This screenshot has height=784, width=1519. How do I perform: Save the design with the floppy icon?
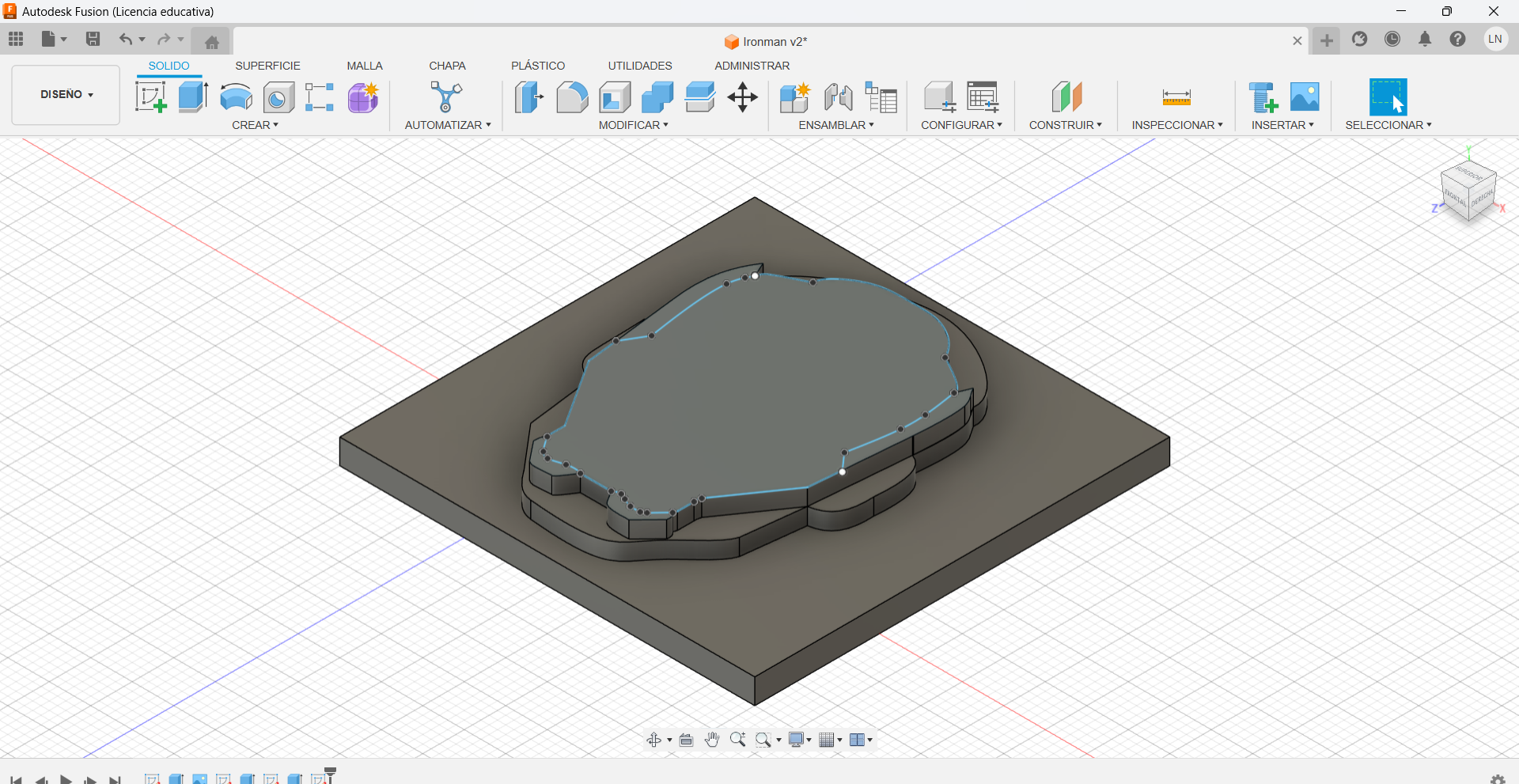[x=93, y=39]
